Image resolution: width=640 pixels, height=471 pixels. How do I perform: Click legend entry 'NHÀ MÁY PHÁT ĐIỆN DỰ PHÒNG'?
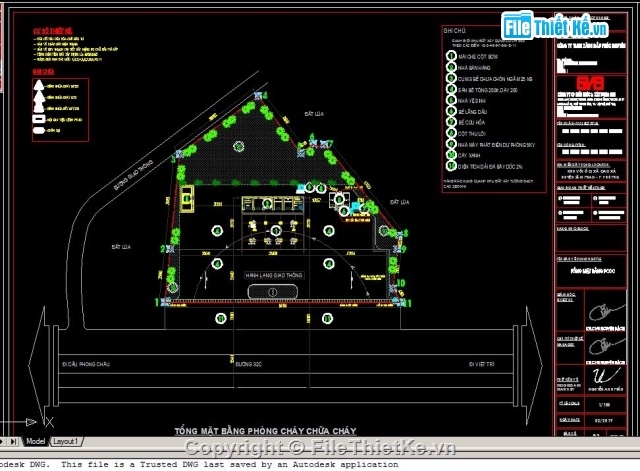(496, 145)
